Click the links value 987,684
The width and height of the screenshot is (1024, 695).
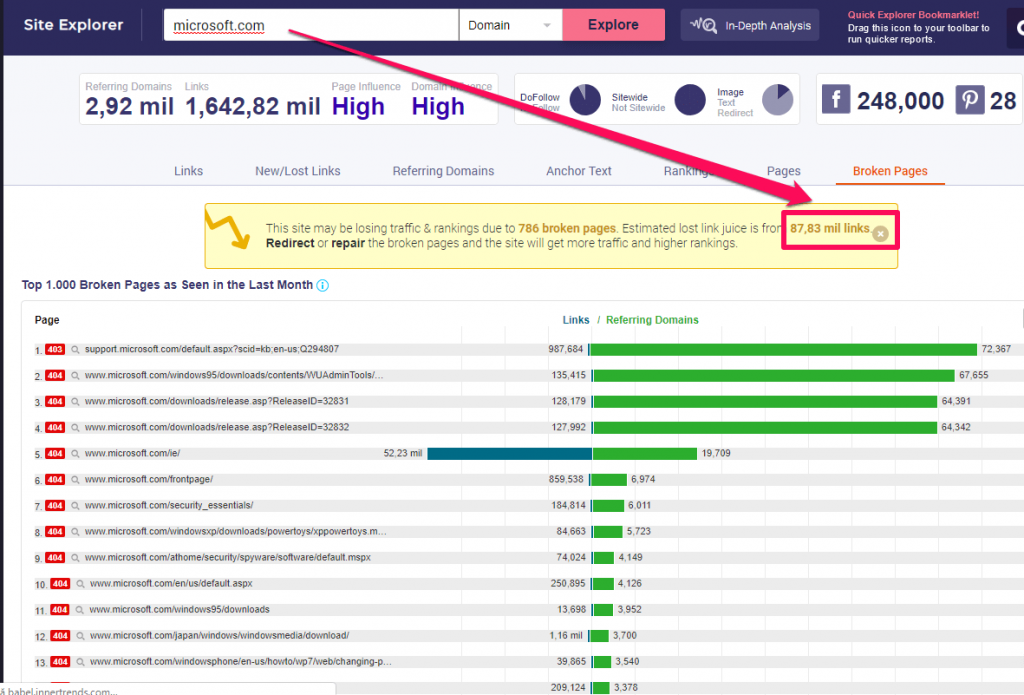tap(566, 349)
